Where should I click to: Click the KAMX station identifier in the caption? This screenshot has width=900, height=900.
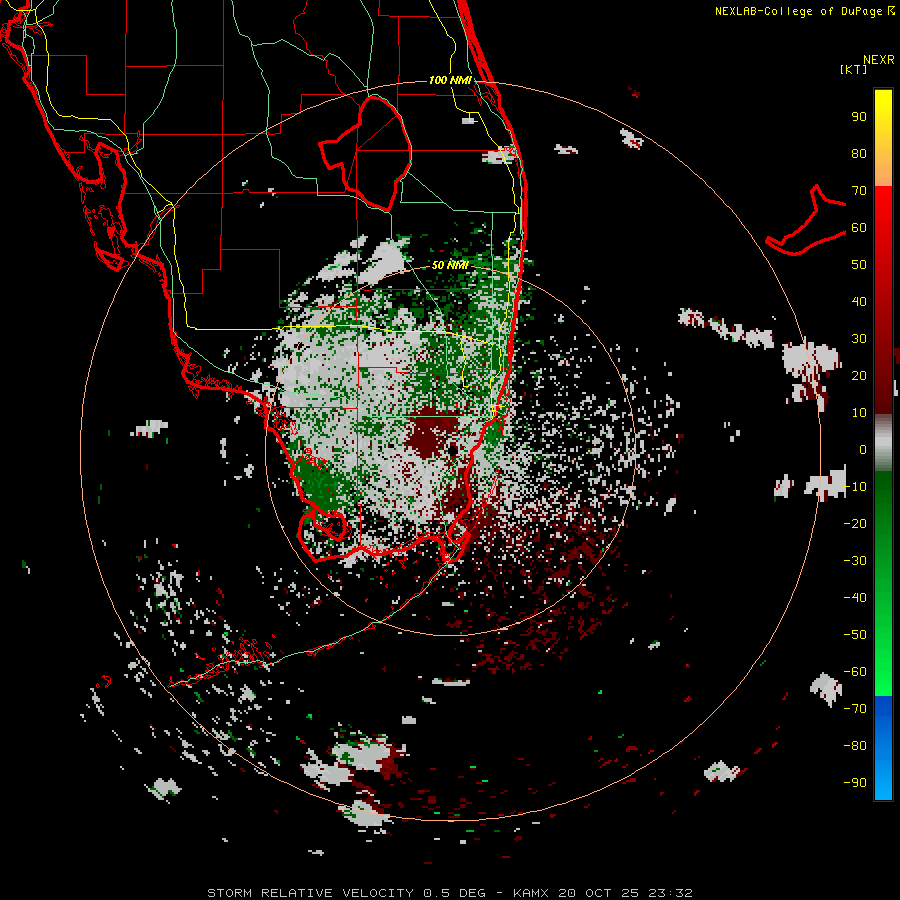click(x=531, y=893)
